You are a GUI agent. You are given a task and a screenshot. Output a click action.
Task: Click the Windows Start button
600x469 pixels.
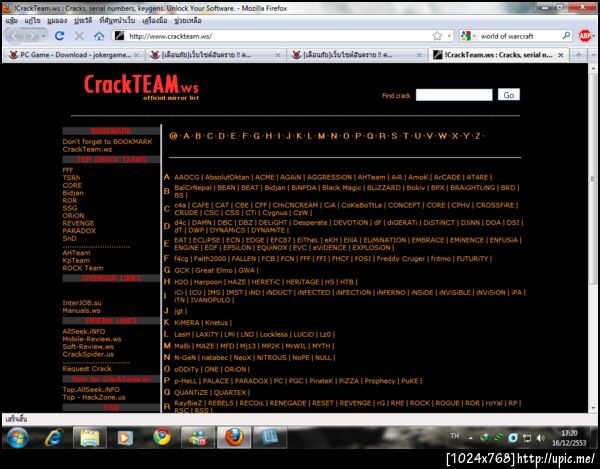coord(17,438)
